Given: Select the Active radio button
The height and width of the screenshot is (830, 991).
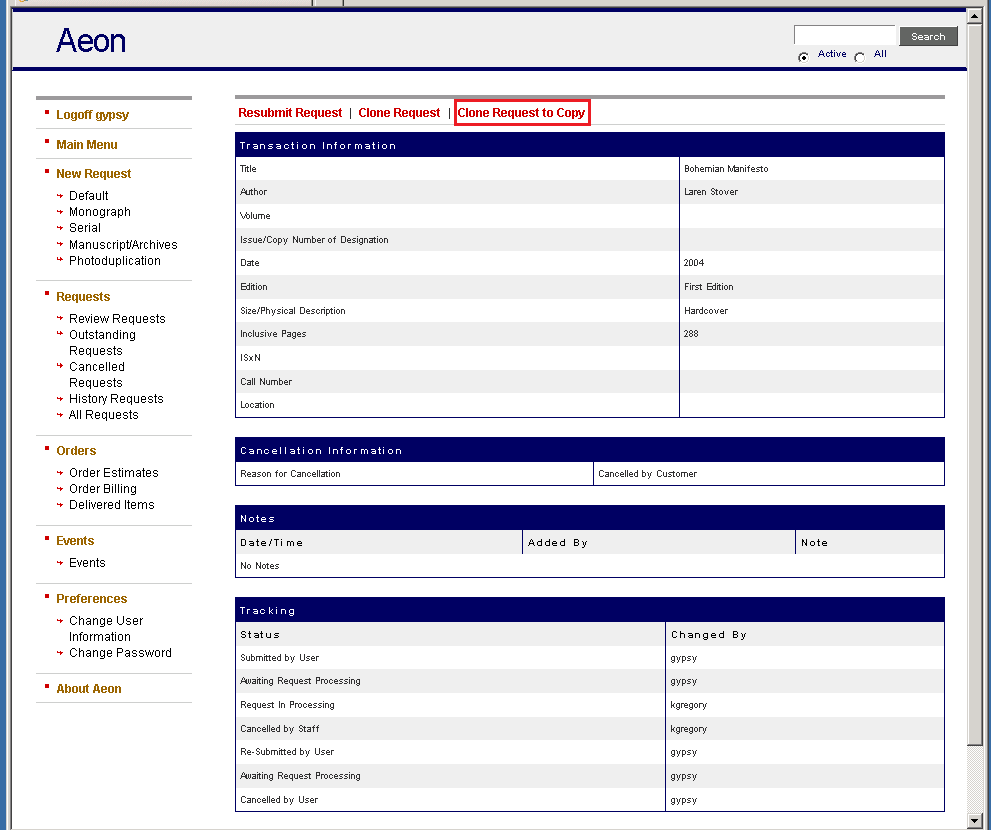Looking at the screenshot, I should 804,57.
